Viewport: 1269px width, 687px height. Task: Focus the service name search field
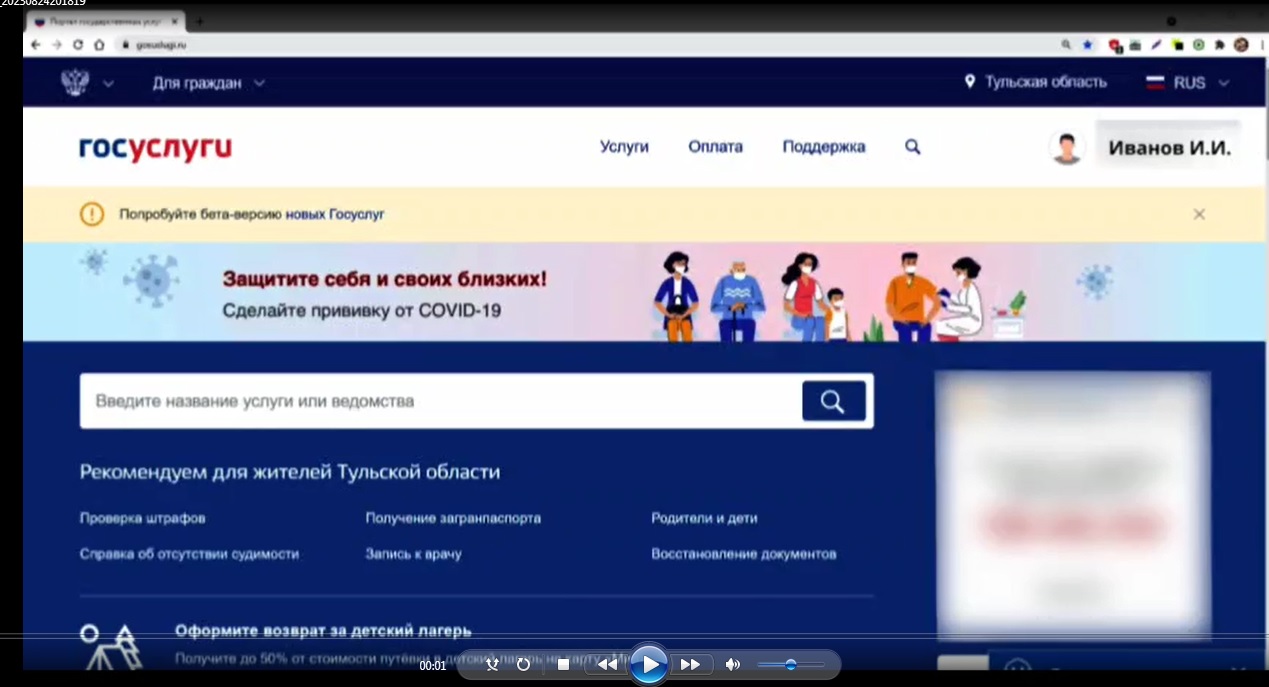point(441,401)
